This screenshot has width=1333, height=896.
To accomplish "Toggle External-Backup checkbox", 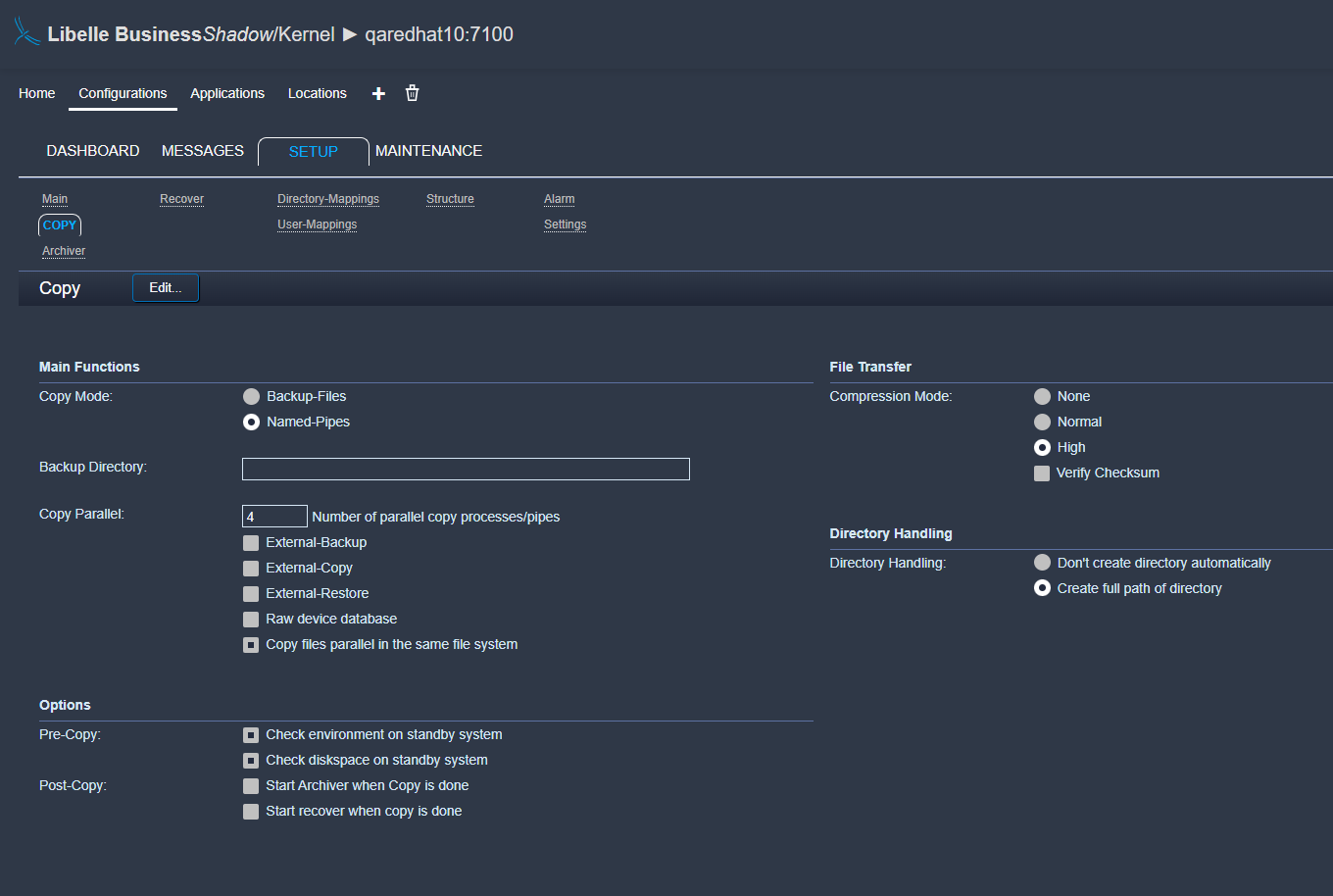I will (251, 543).
